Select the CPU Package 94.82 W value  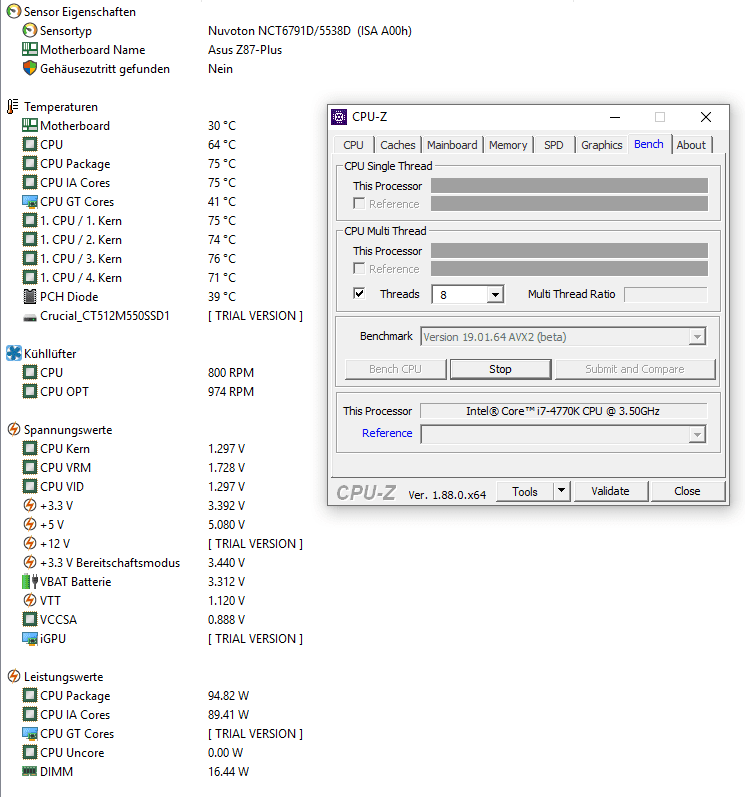pos(228,695)
